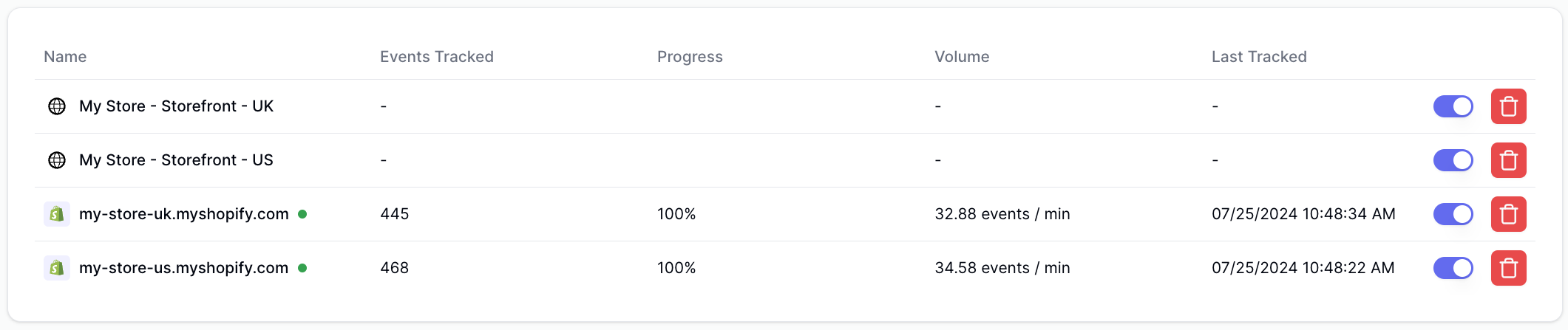Select the My Store - Storefront - US name
This screenshot has height=330, width=1568.
tap(176, 160)
